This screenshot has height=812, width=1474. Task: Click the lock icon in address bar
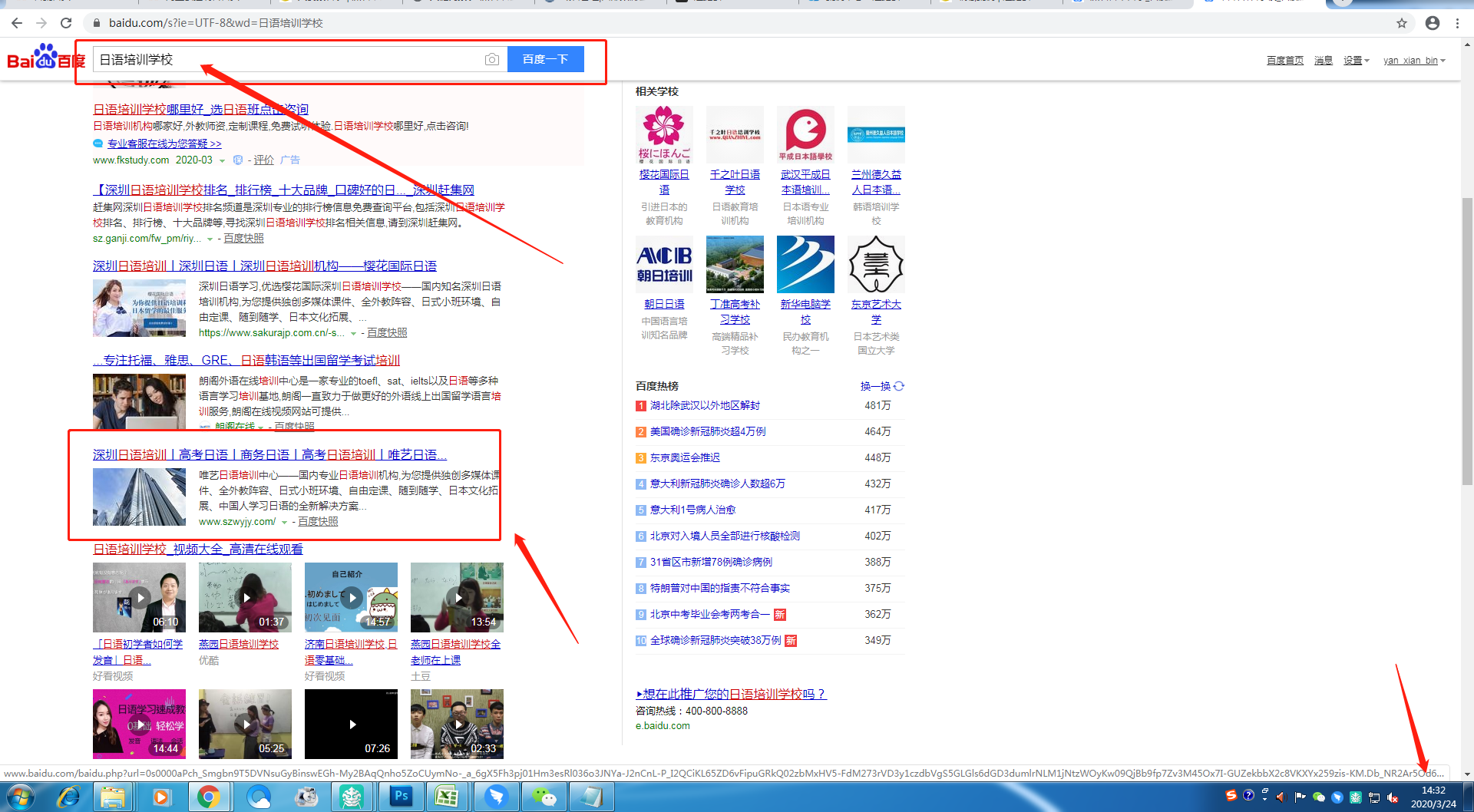tap(97, 23)
